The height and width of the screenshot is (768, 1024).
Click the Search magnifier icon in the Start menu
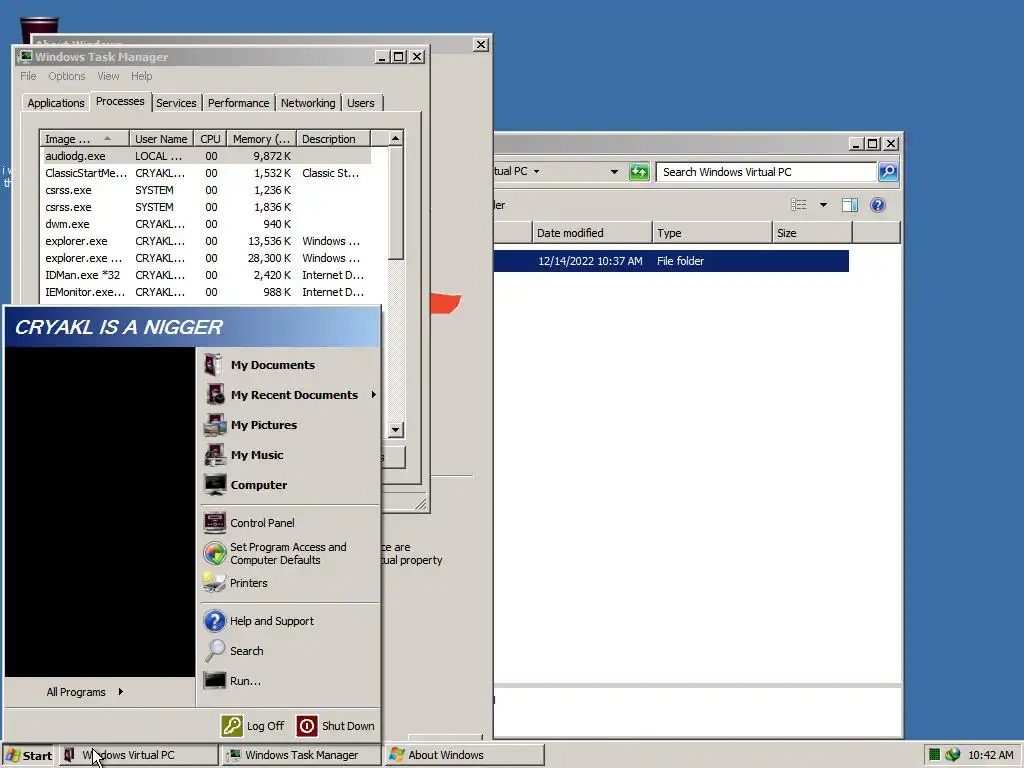tap(215, 650)
